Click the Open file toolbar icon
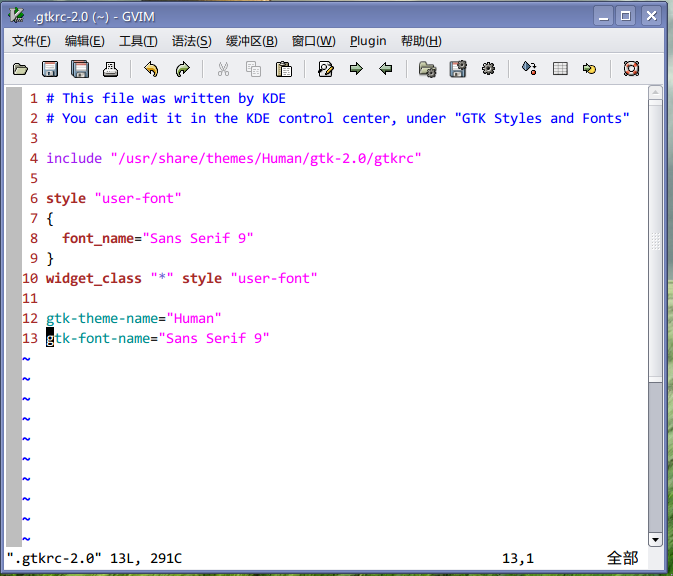This screenshot has height=576, width=673. [20, 69]
